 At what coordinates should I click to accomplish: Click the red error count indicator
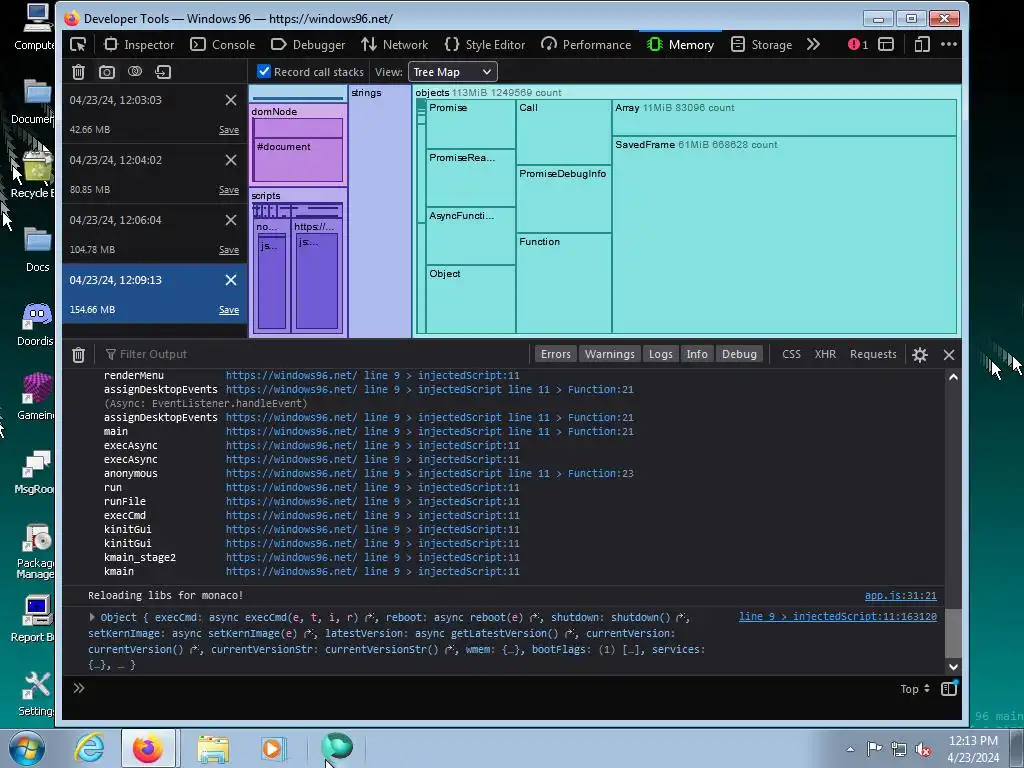coord(857,44)
